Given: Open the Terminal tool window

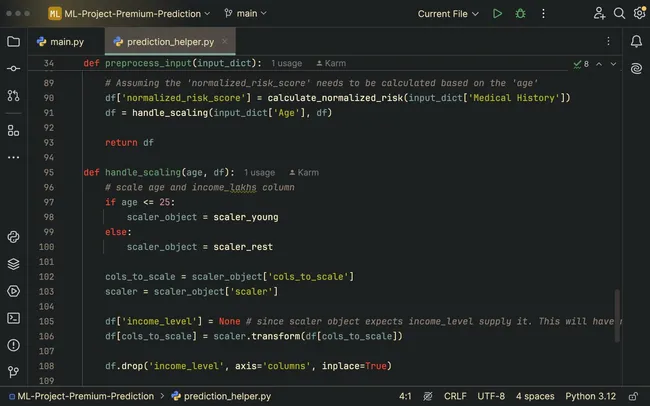Looking at the screenshot, I should pyautogui.click(x=13, y=318).
